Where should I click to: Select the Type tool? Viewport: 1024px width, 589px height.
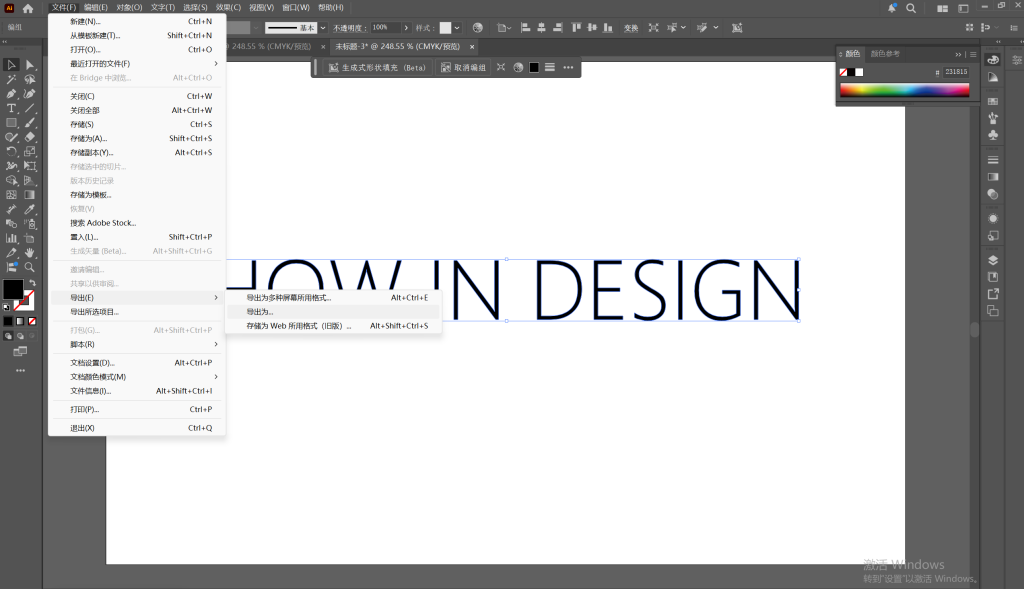click(x=11, y=108)
